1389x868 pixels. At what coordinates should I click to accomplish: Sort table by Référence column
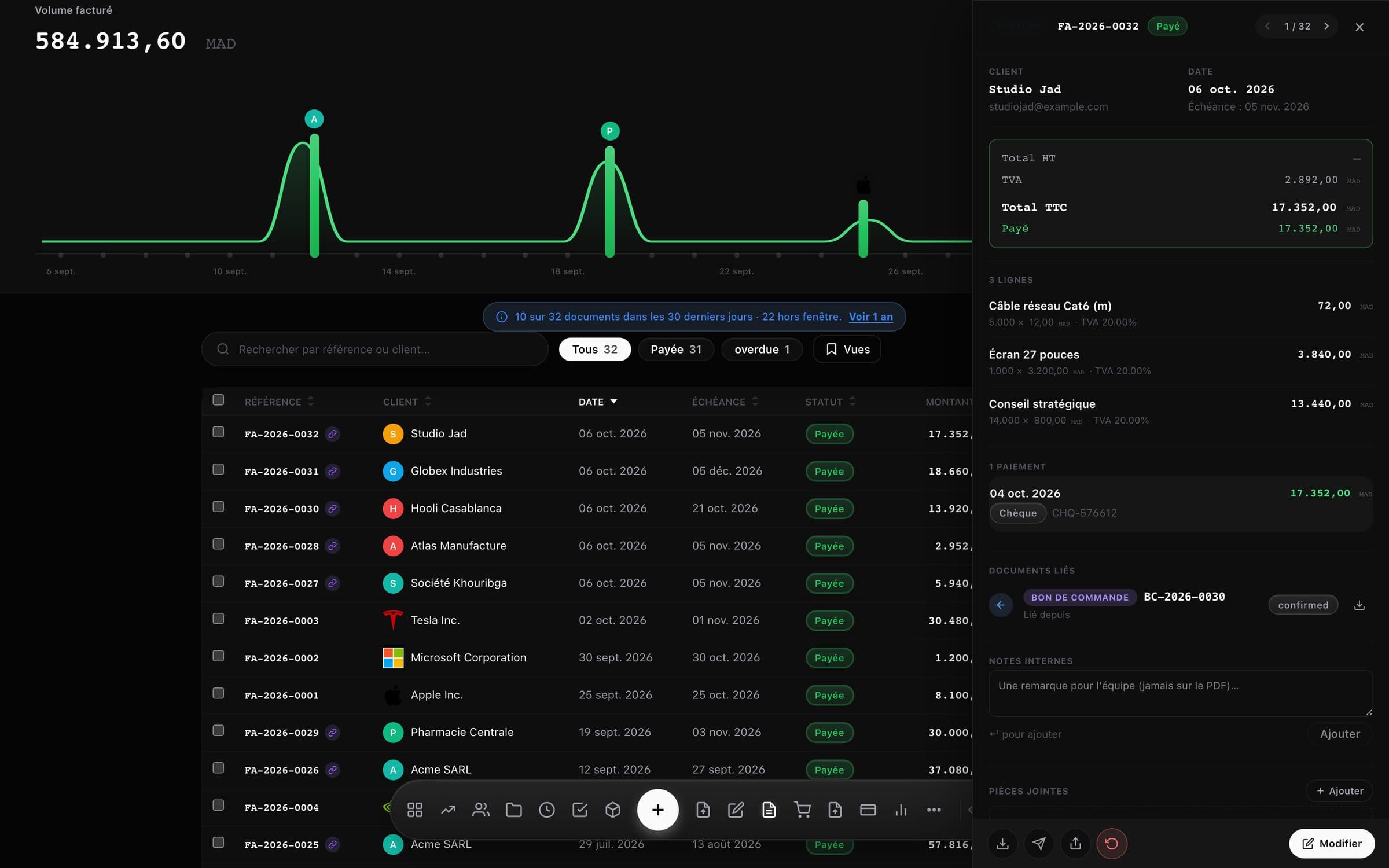[280, 402]
